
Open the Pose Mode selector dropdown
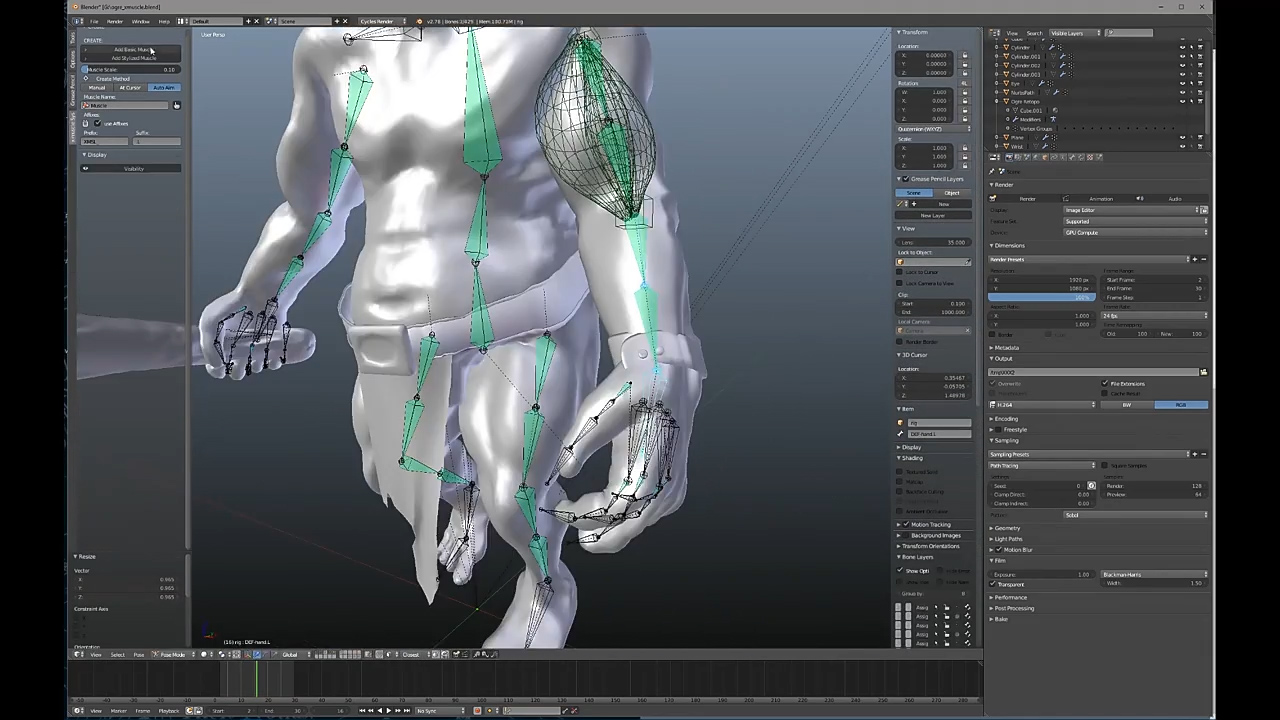(x=173, y=655)
